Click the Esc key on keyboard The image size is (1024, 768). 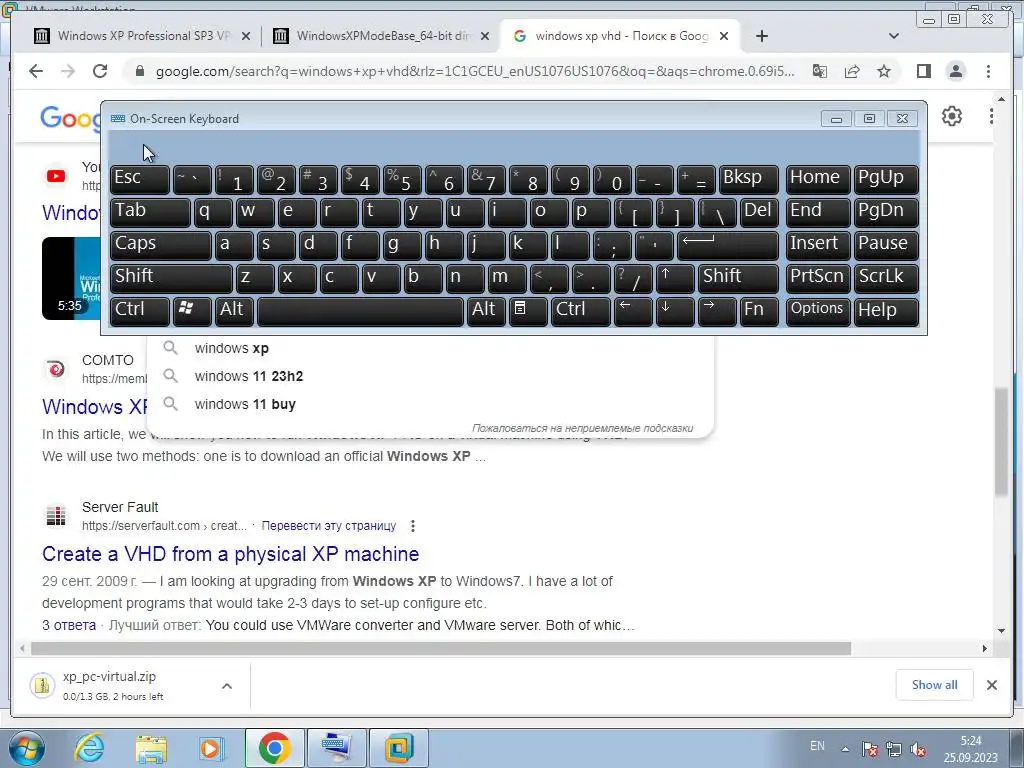[x=140, y=179]
